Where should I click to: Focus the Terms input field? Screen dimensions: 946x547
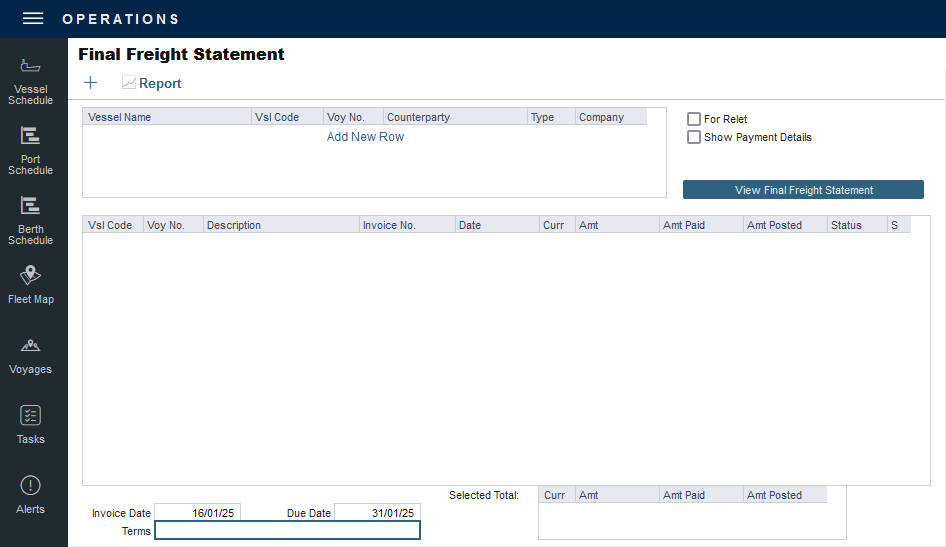287,531
